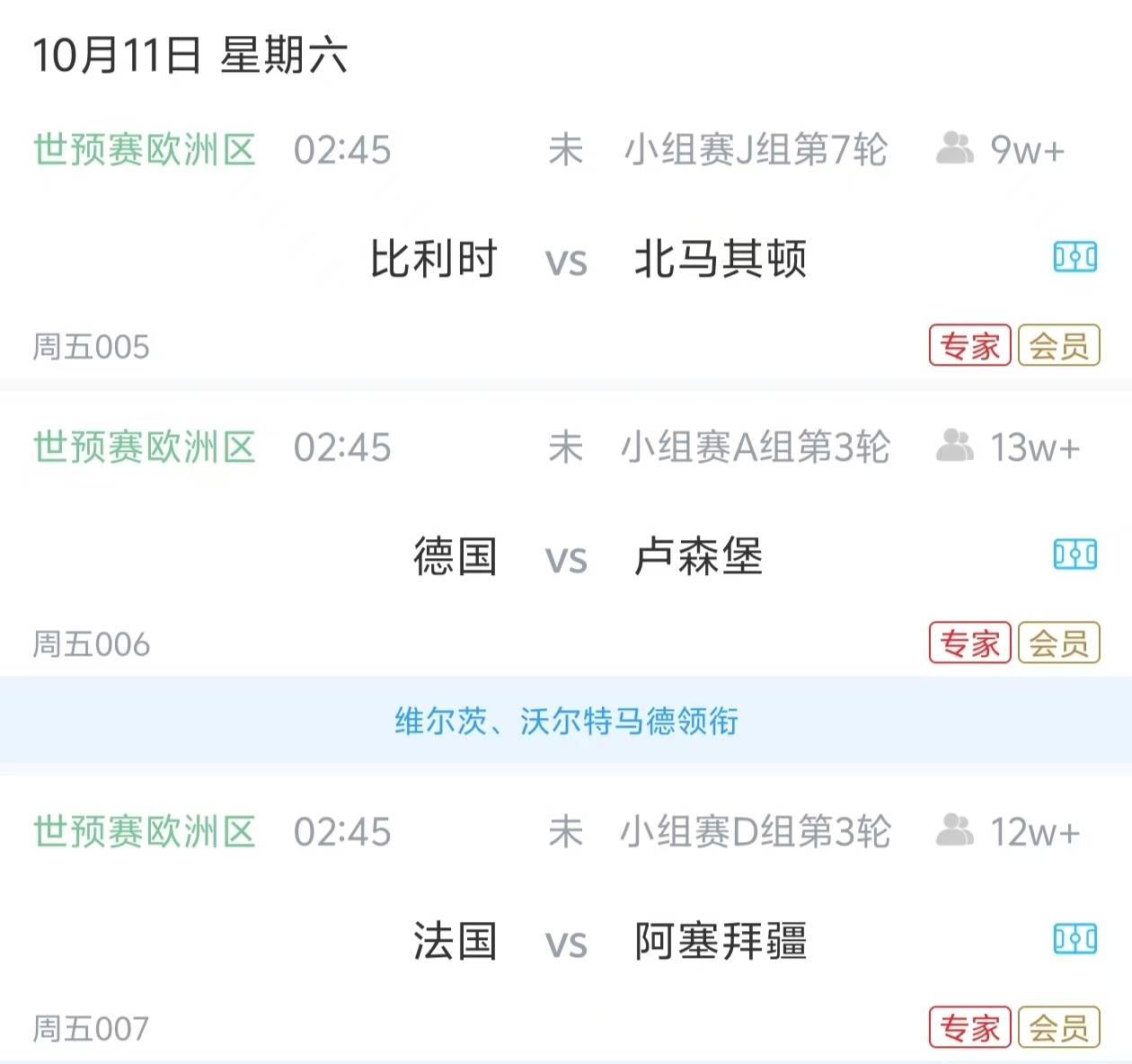This screenshot has width=1132, height=1064.
Task: Open 比利时 team name
Action: (433, 260)
